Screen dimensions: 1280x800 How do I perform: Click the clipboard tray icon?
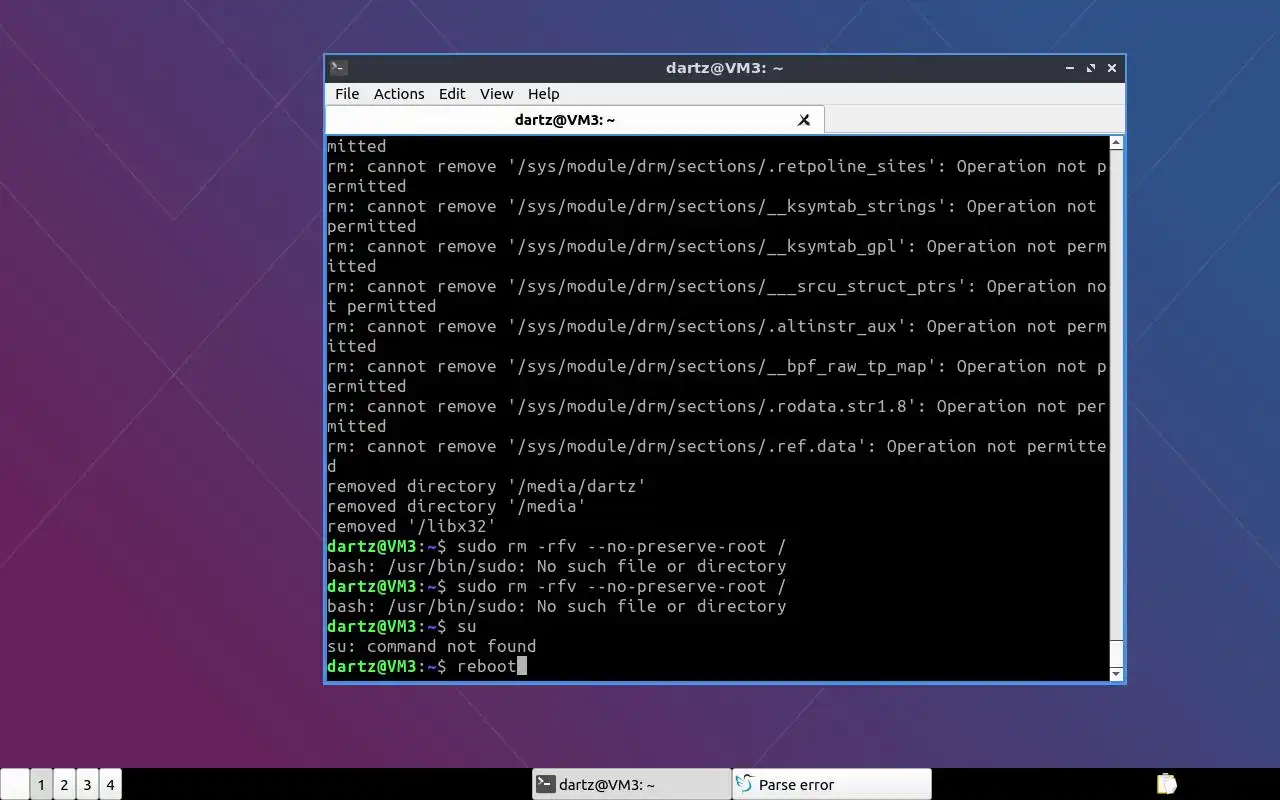coord(1166,784)
